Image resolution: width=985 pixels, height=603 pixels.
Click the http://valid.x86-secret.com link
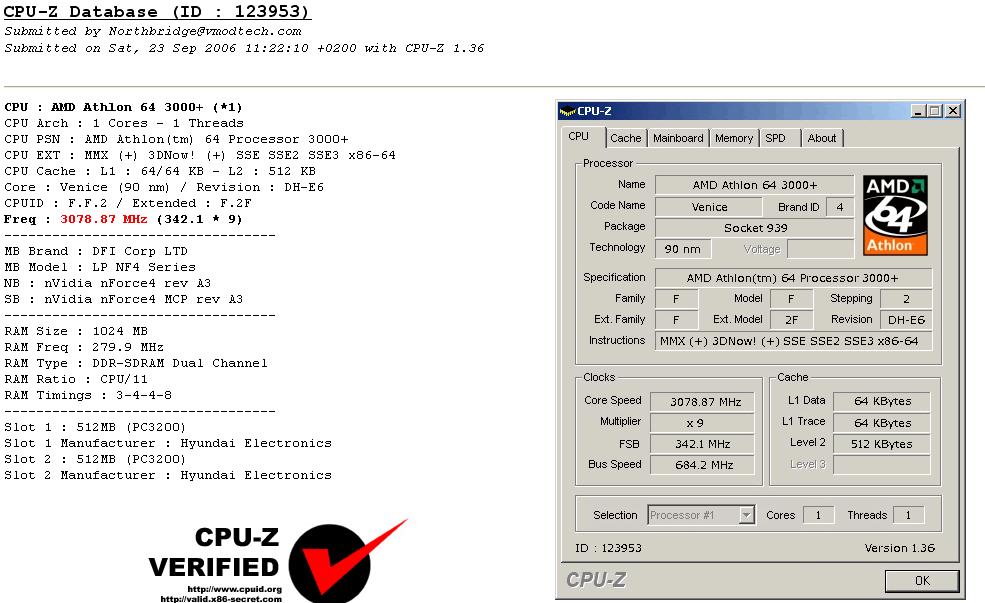click(221, 599)
